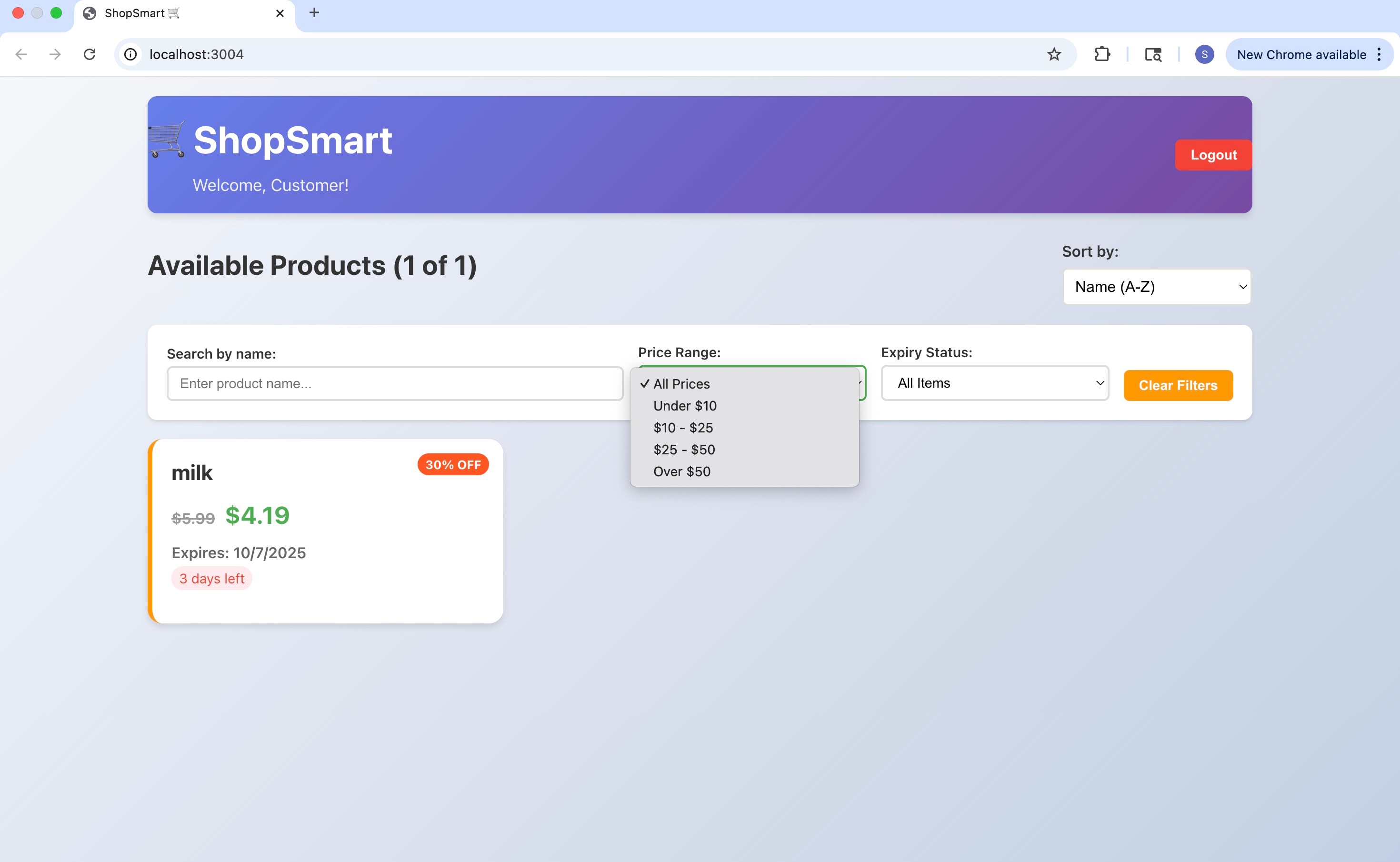Open the Sort by dropdown
The height and width of the screenshot is (862, 1400).
pyautogui.click(x=1156, y=287)
